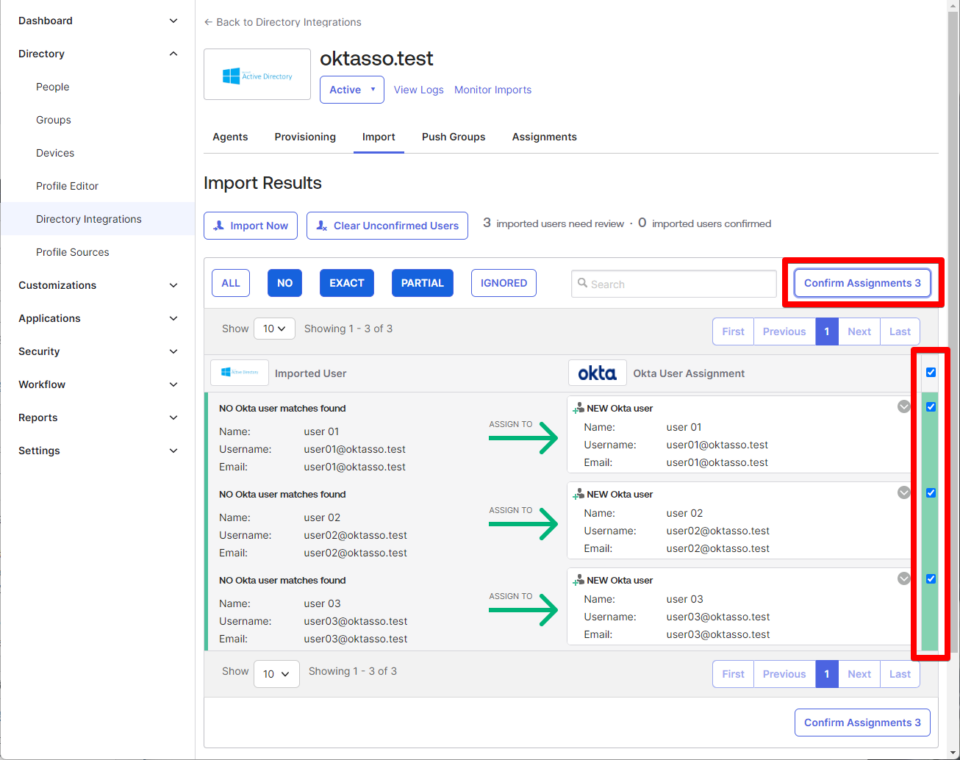
Task: Click the Okta logo in Okta User Assignment header
Action: click(x=597, y=371)
